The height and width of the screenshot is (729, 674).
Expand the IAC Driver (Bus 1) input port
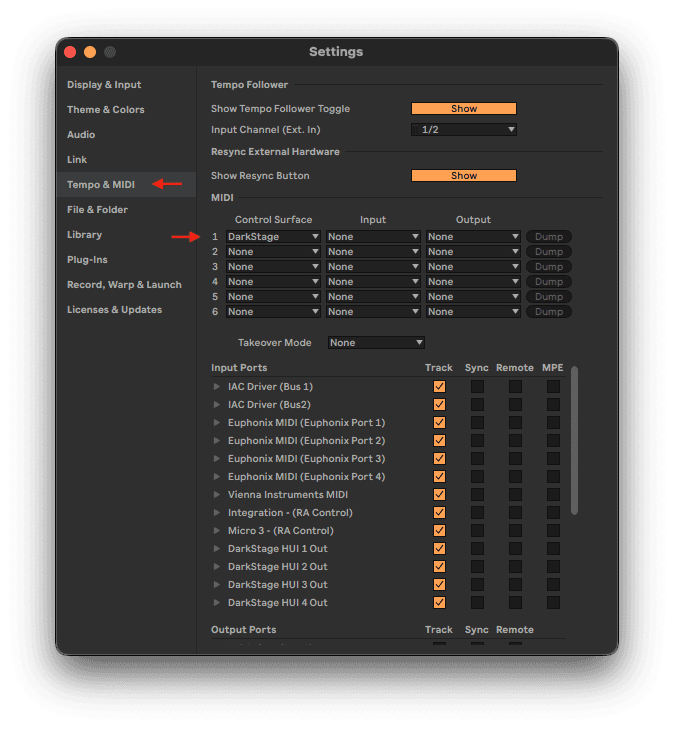click(x=217, y=386)
